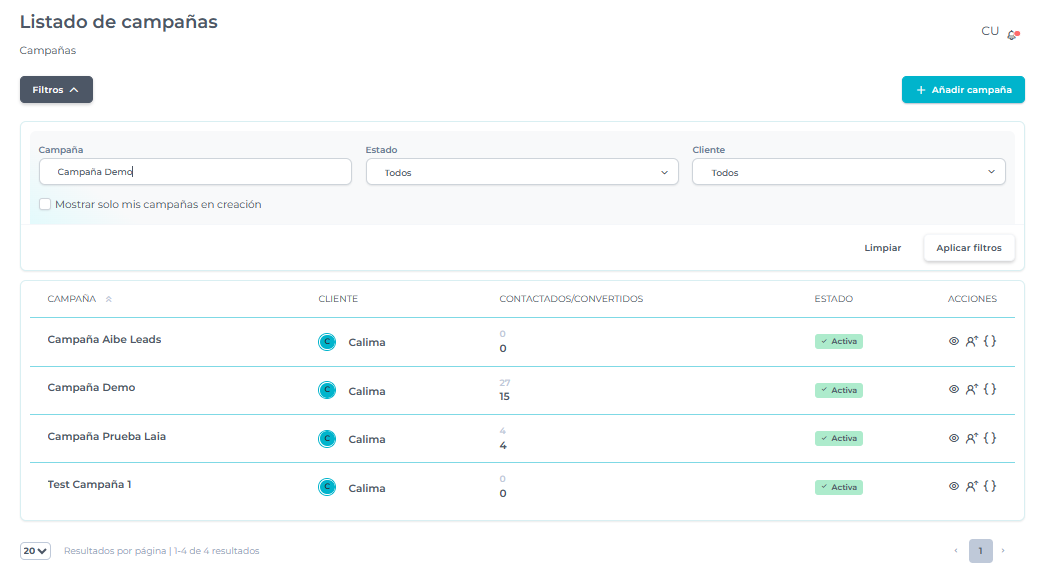Open the Cliente dropdown
The image size is (1042, 584).
(x=848, y=173)
